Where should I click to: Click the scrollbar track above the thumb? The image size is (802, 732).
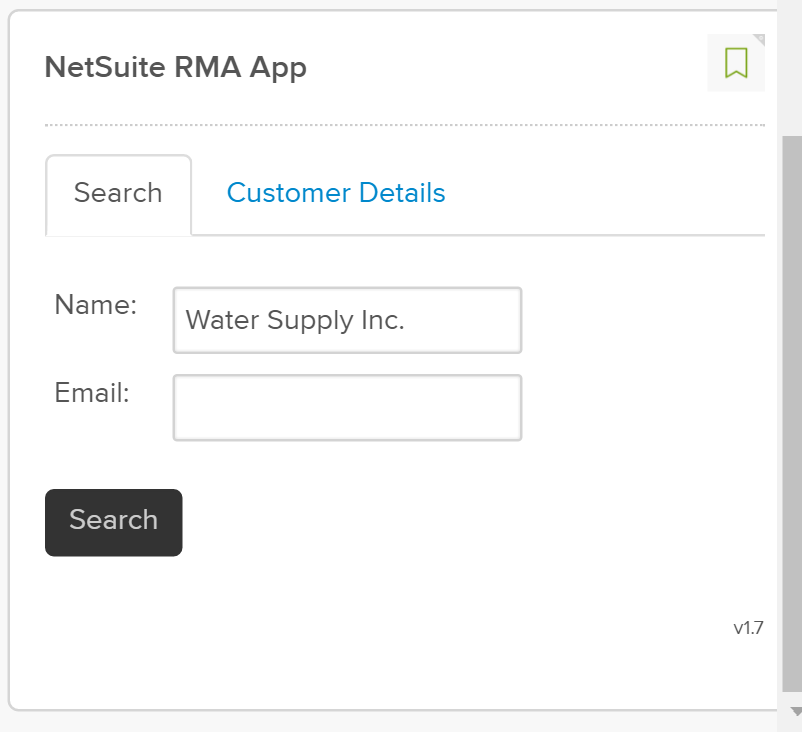(x=792, y=72)
